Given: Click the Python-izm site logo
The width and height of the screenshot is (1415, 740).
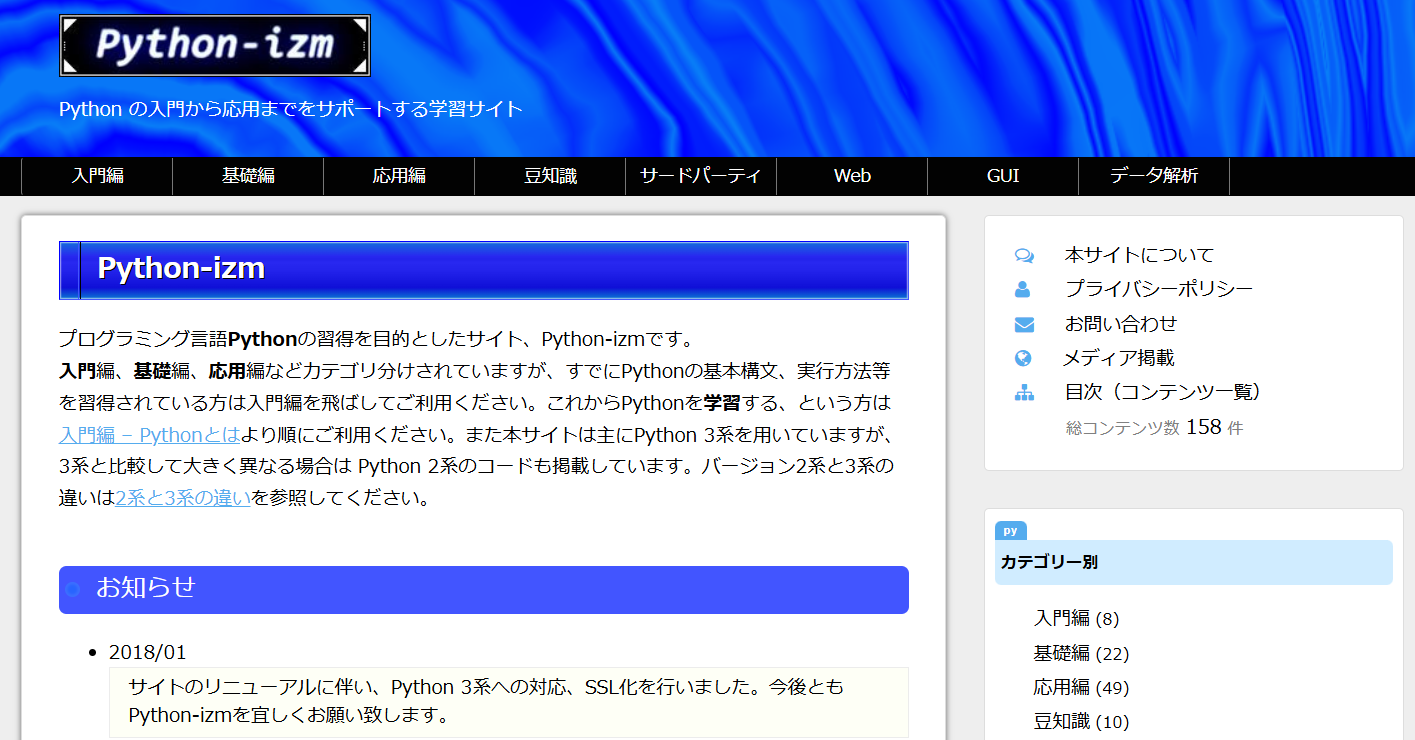Looking at the screenshot, I should pos(215,46).
